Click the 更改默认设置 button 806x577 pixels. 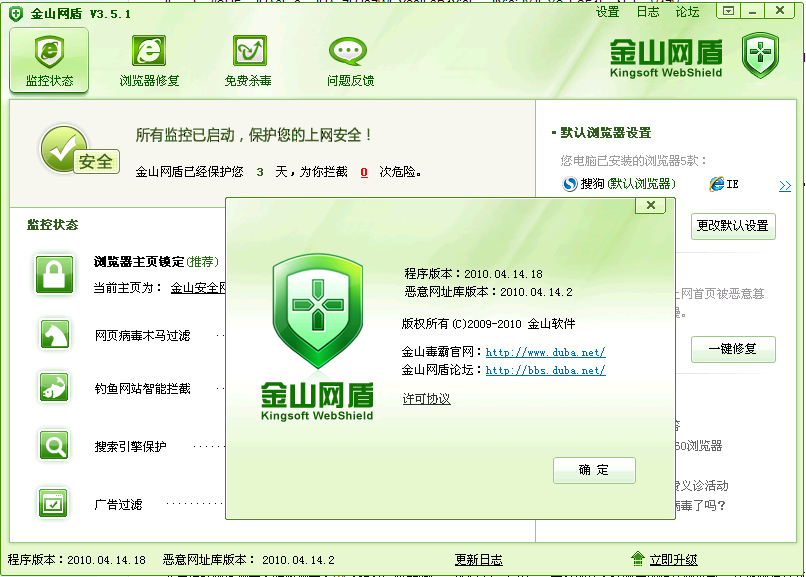(733, 226)
